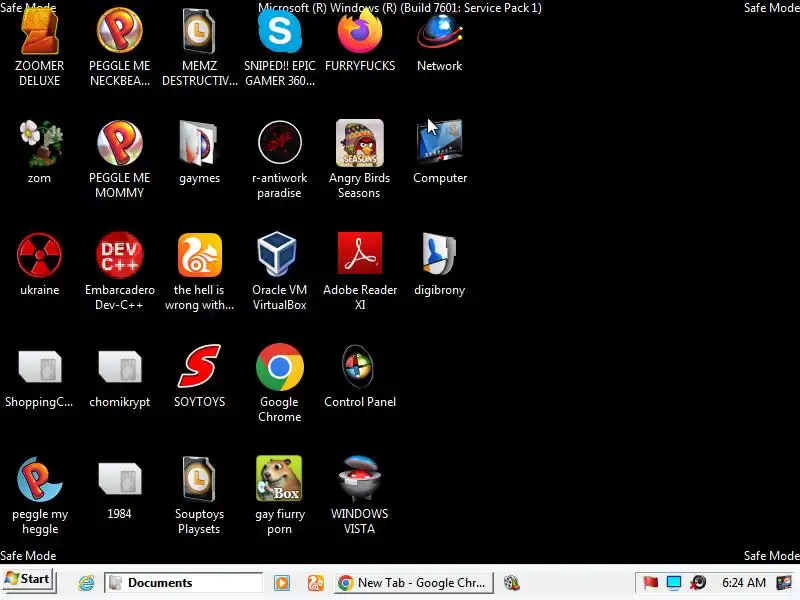Image resolution: width=800 pixels, height=600 pixels.
Task: Switch to the Documents taskbar window
Action: click(x=184, y=583)
